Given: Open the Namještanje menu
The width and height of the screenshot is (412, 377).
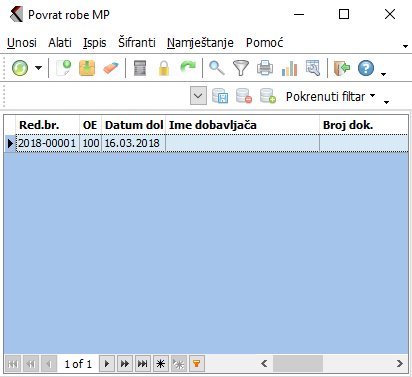Looking at the screenshot, I should point(200,43).
